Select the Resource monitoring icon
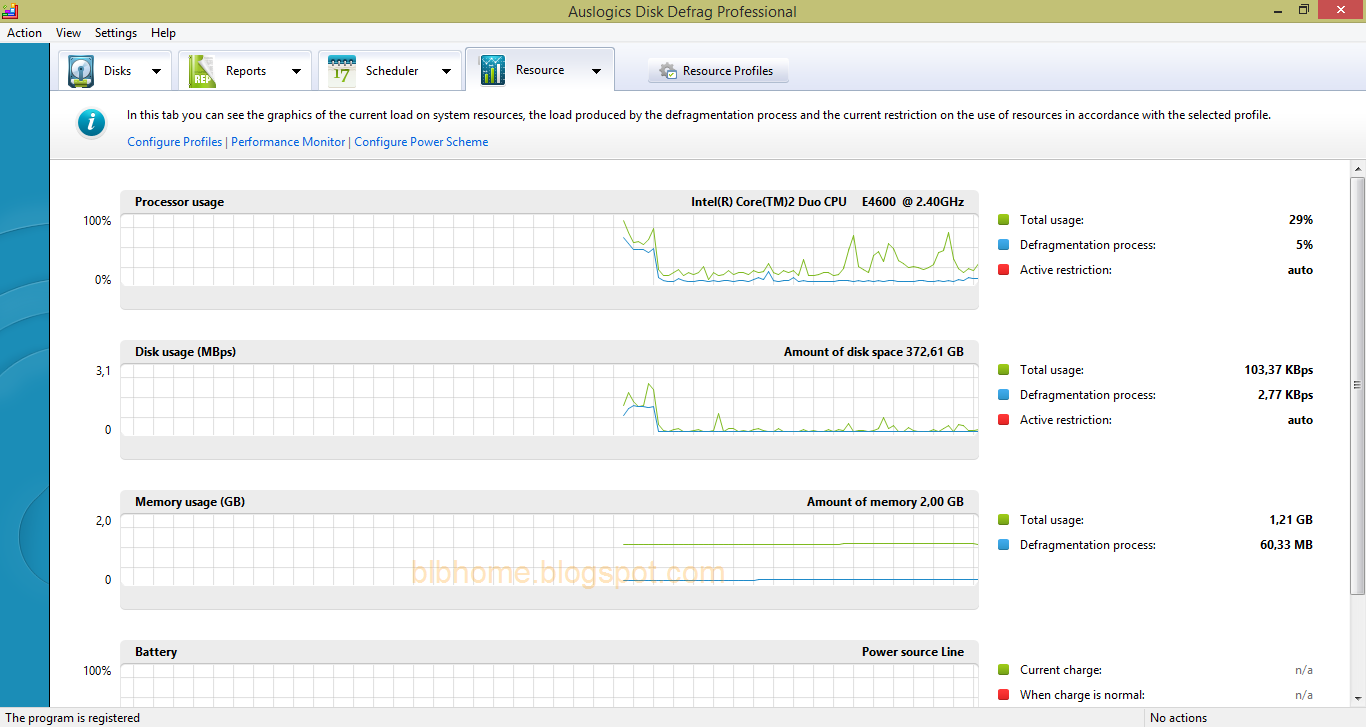The width and height of the screenshot is (1366, 727). pos(491,69)
